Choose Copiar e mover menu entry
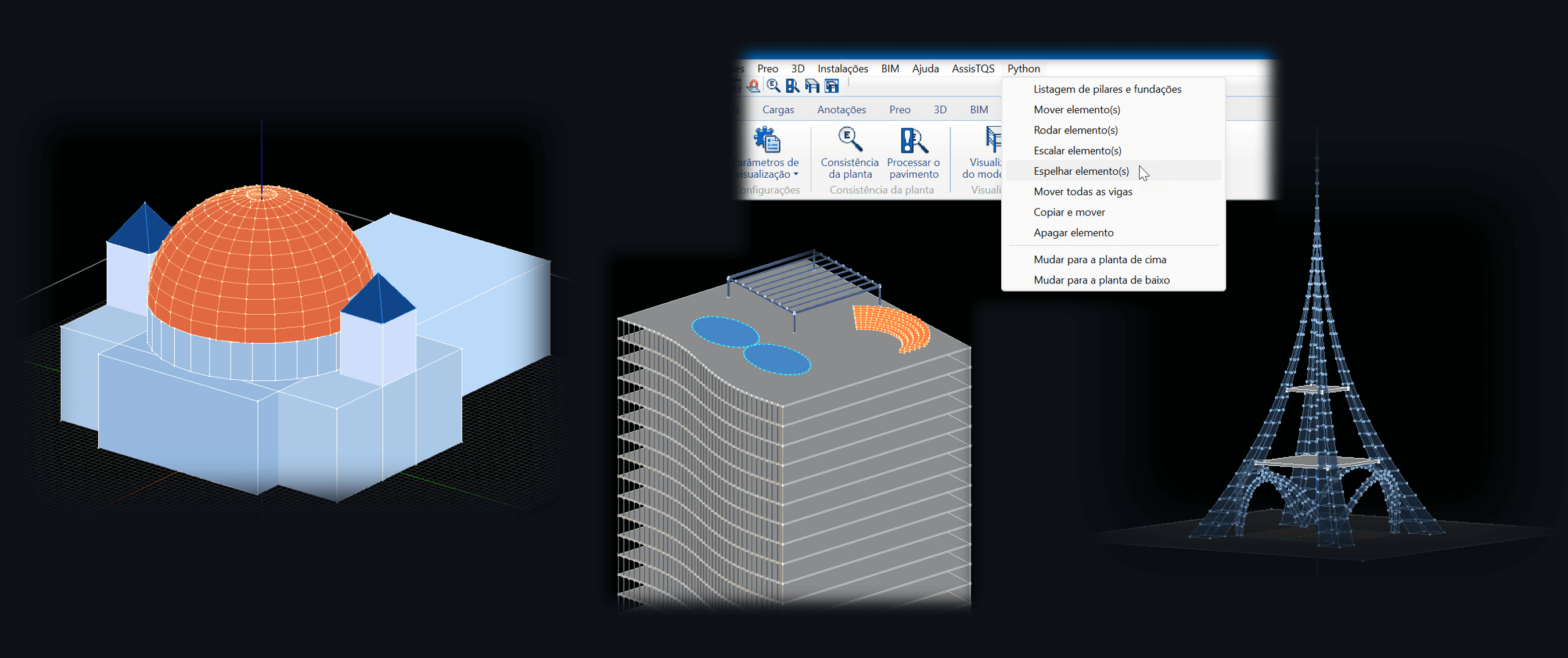This screenshot has width=1568, height=658. click(1069, 213)
